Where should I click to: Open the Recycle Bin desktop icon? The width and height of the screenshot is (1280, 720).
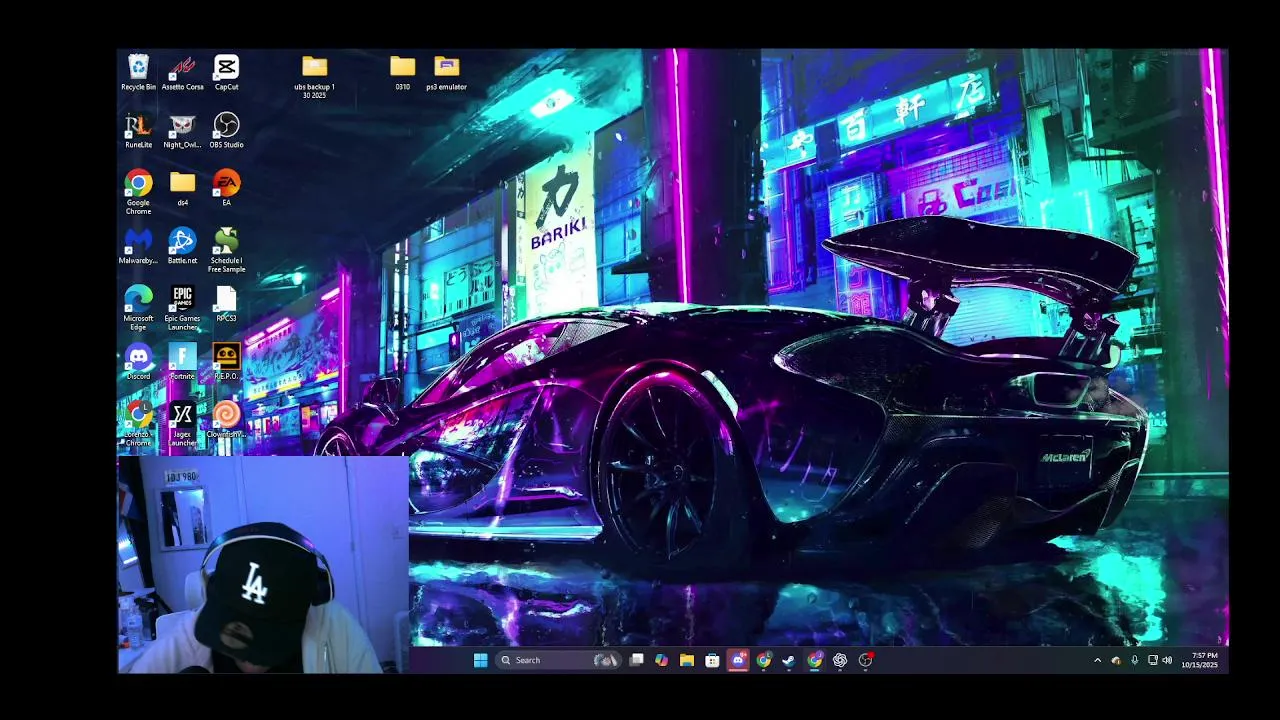coord(138,73)
